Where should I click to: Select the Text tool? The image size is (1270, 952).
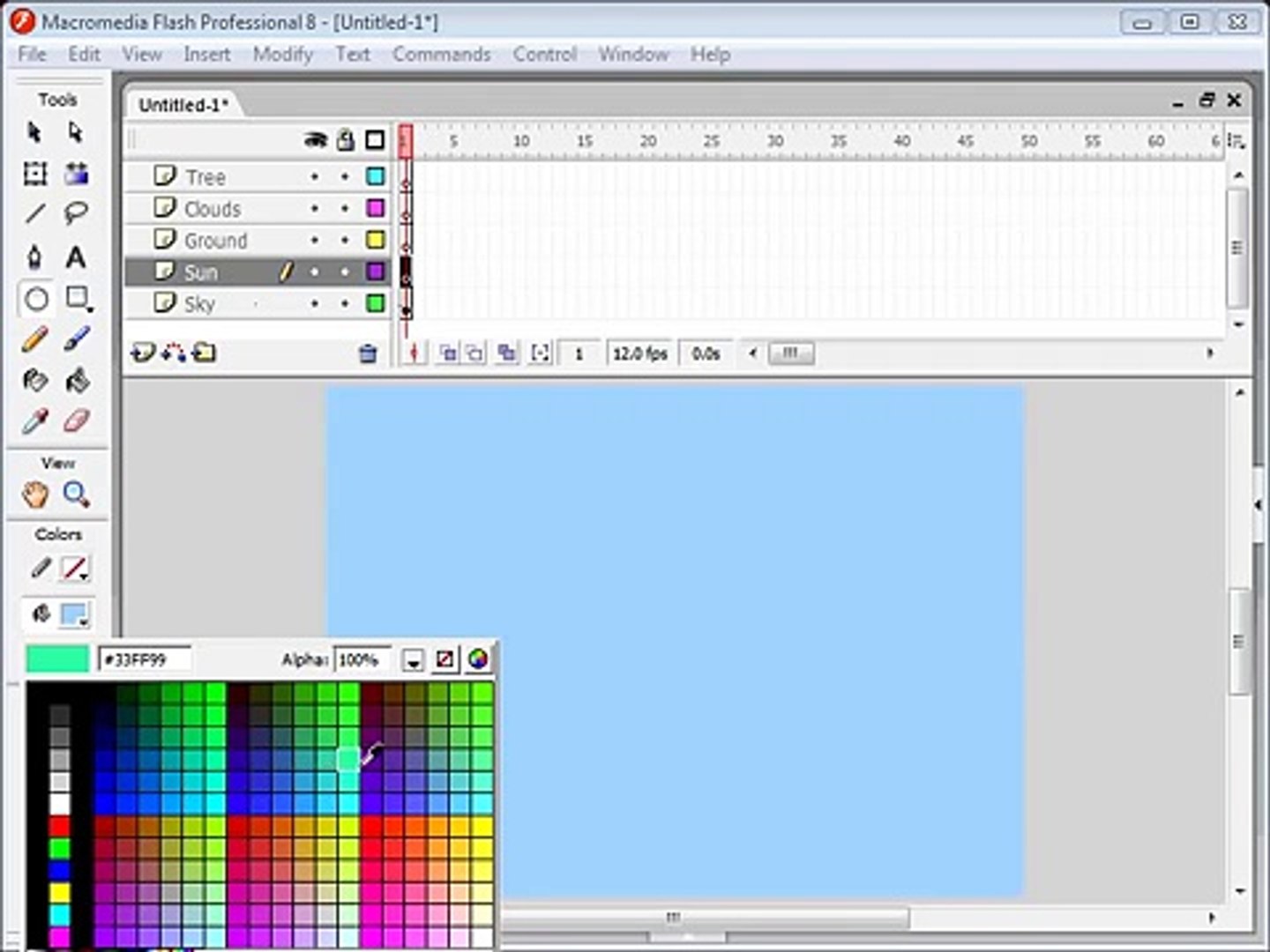click(x=77, y=257)
